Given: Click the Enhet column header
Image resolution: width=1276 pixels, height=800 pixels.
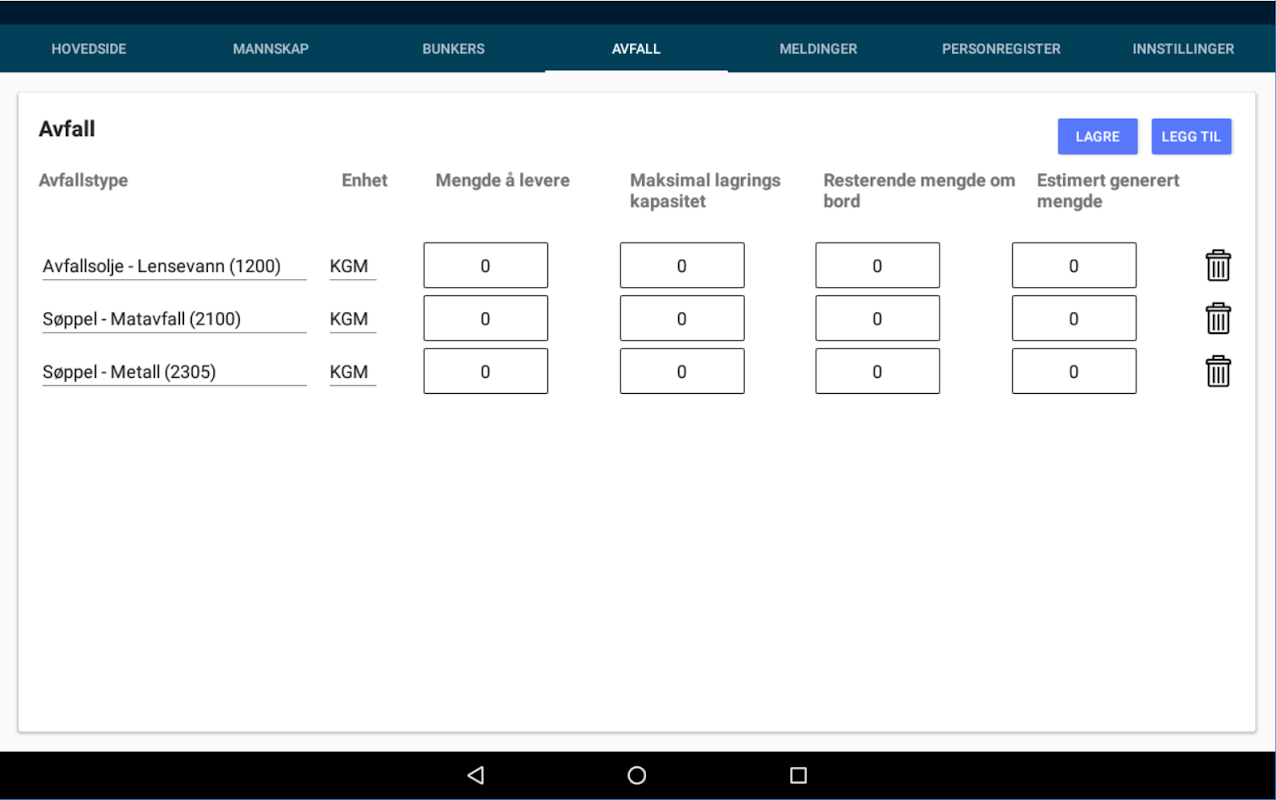Looking at the screenshot, I should pos(365,181).
